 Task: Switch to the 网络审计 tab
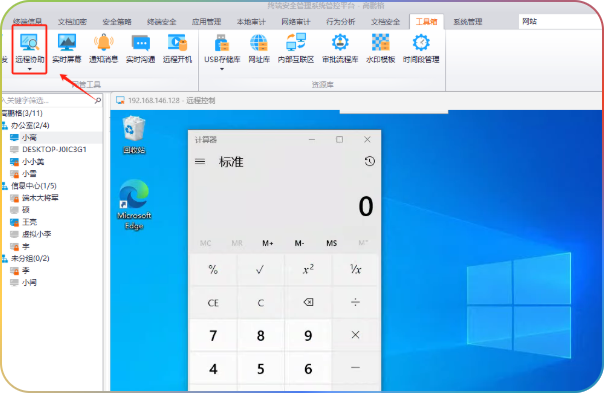click(x=296, y=22)
